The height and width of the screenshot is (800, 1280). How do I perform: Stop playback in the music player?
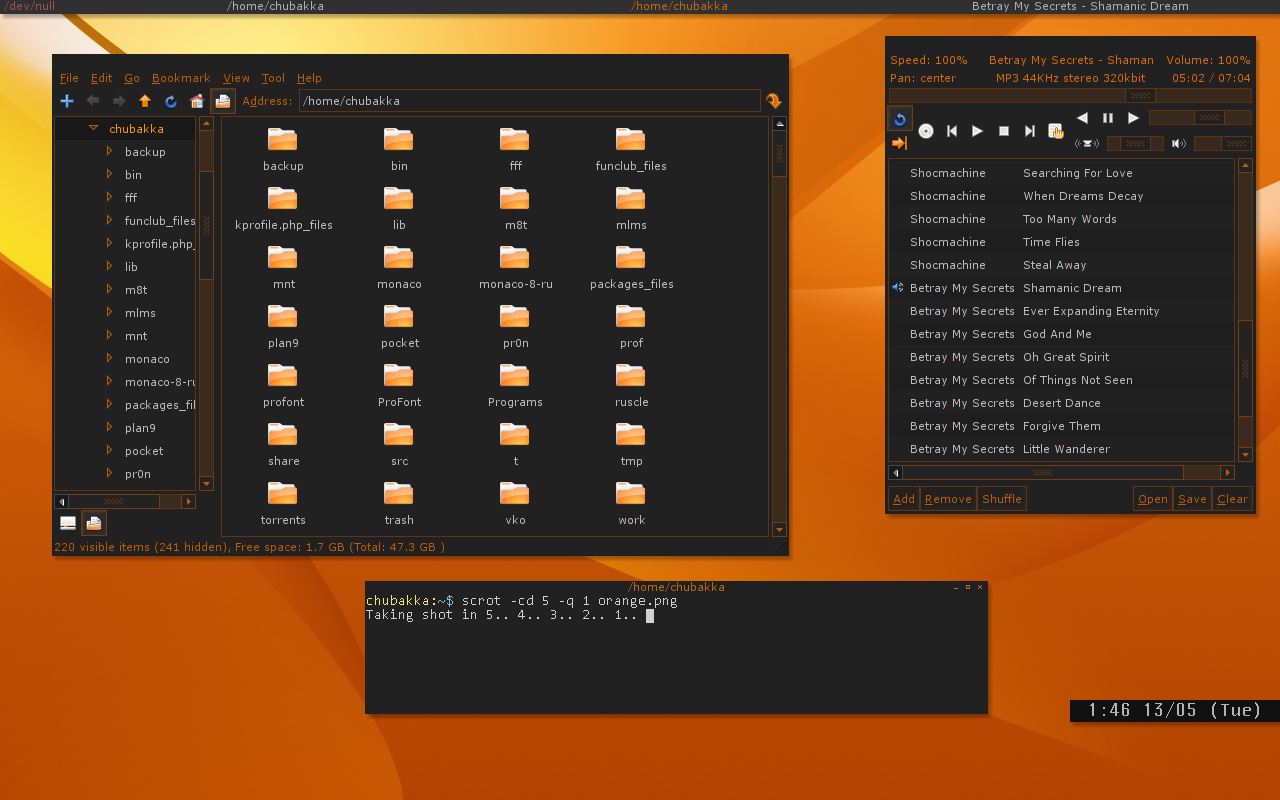[1004, 131]
